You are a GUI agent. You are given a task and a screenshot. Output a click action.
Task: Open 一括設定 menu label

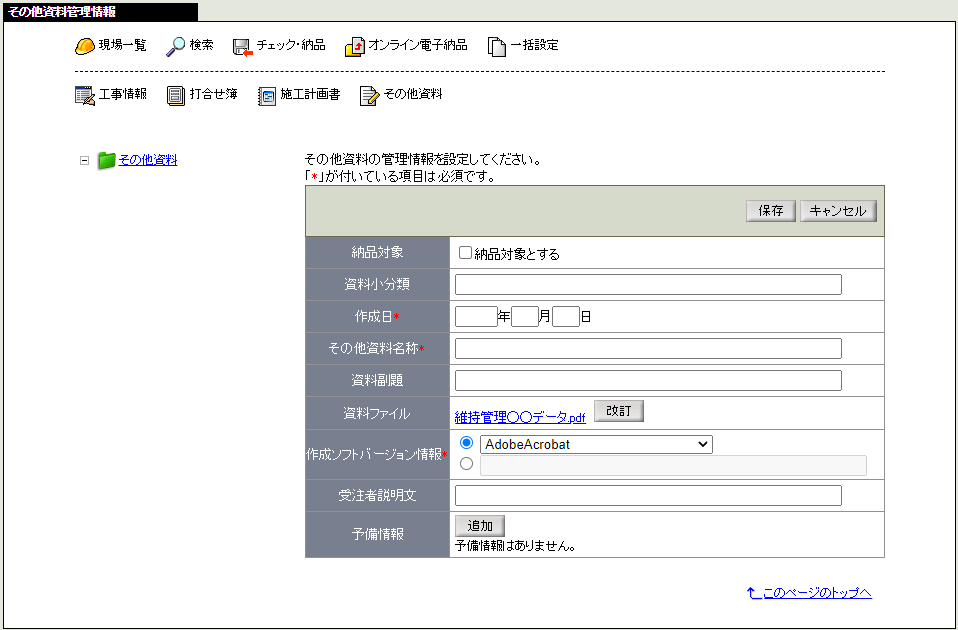(535, 45)
